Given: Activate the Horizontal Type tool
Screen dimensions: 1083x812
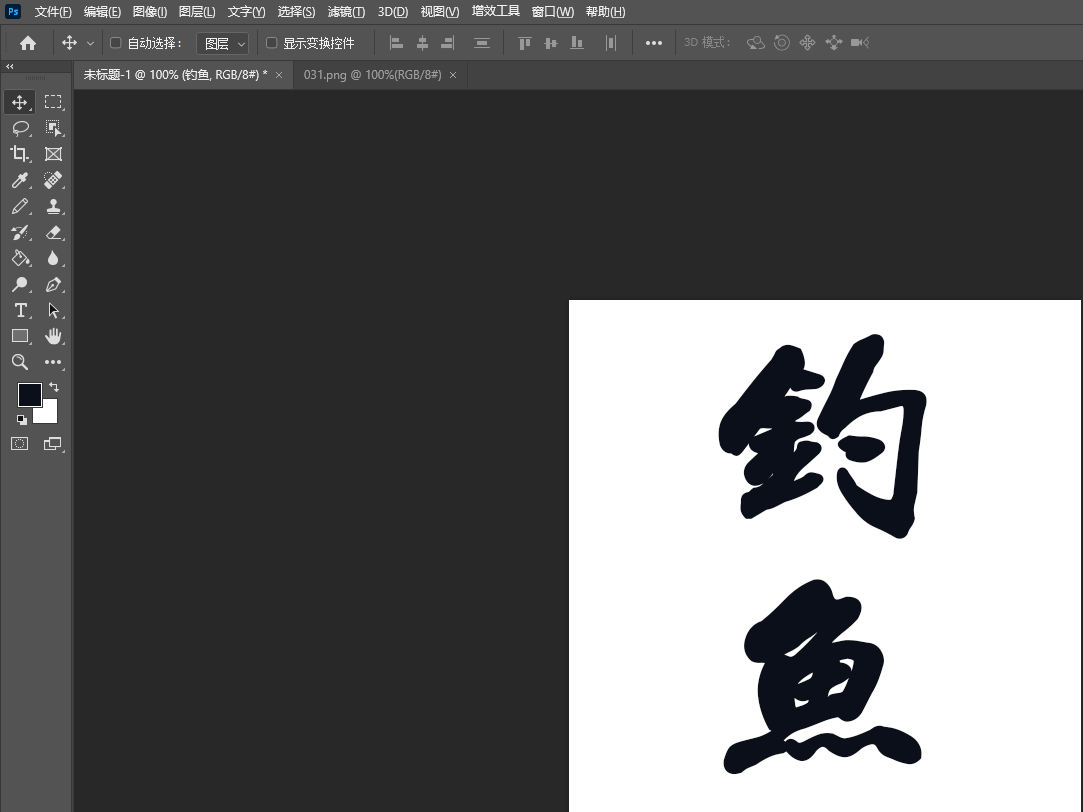Looking at the screenshot, I should coord(19,310).
